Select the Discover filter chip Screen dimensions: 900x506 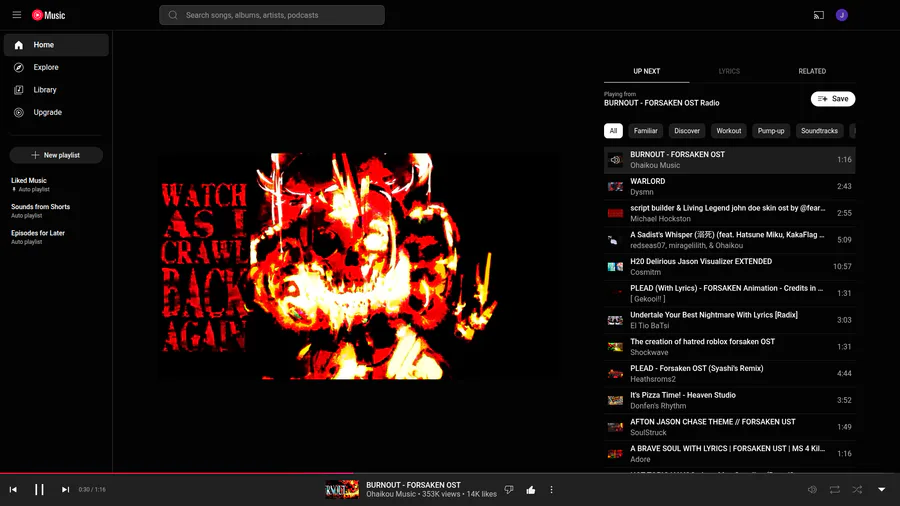[686, 131]
